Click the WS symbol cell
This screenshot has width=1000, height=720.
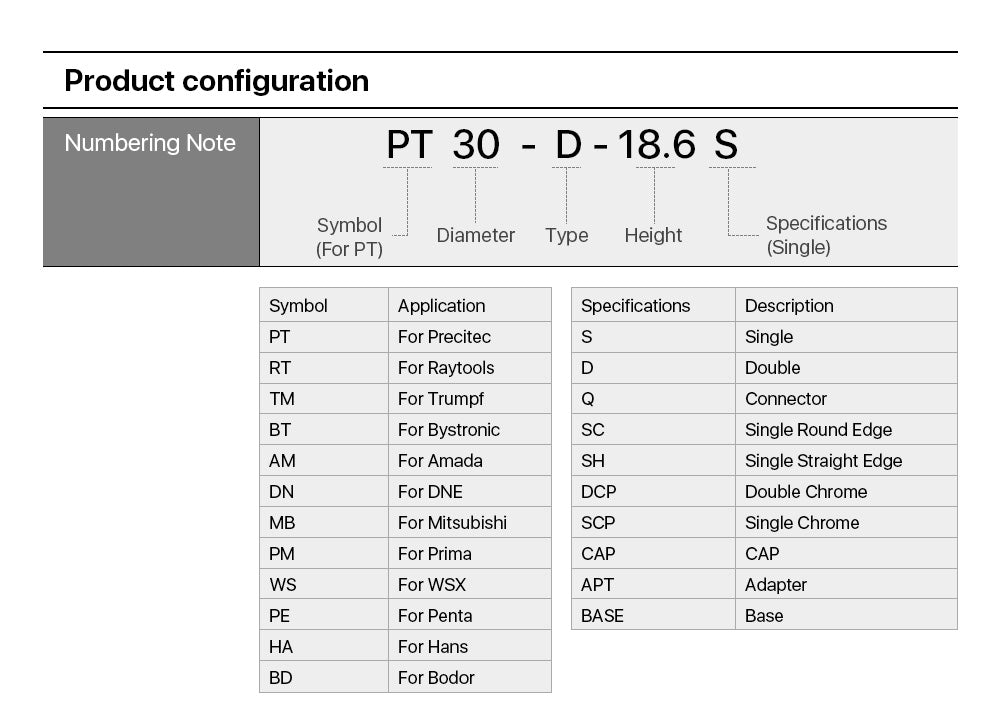point(283,585)
